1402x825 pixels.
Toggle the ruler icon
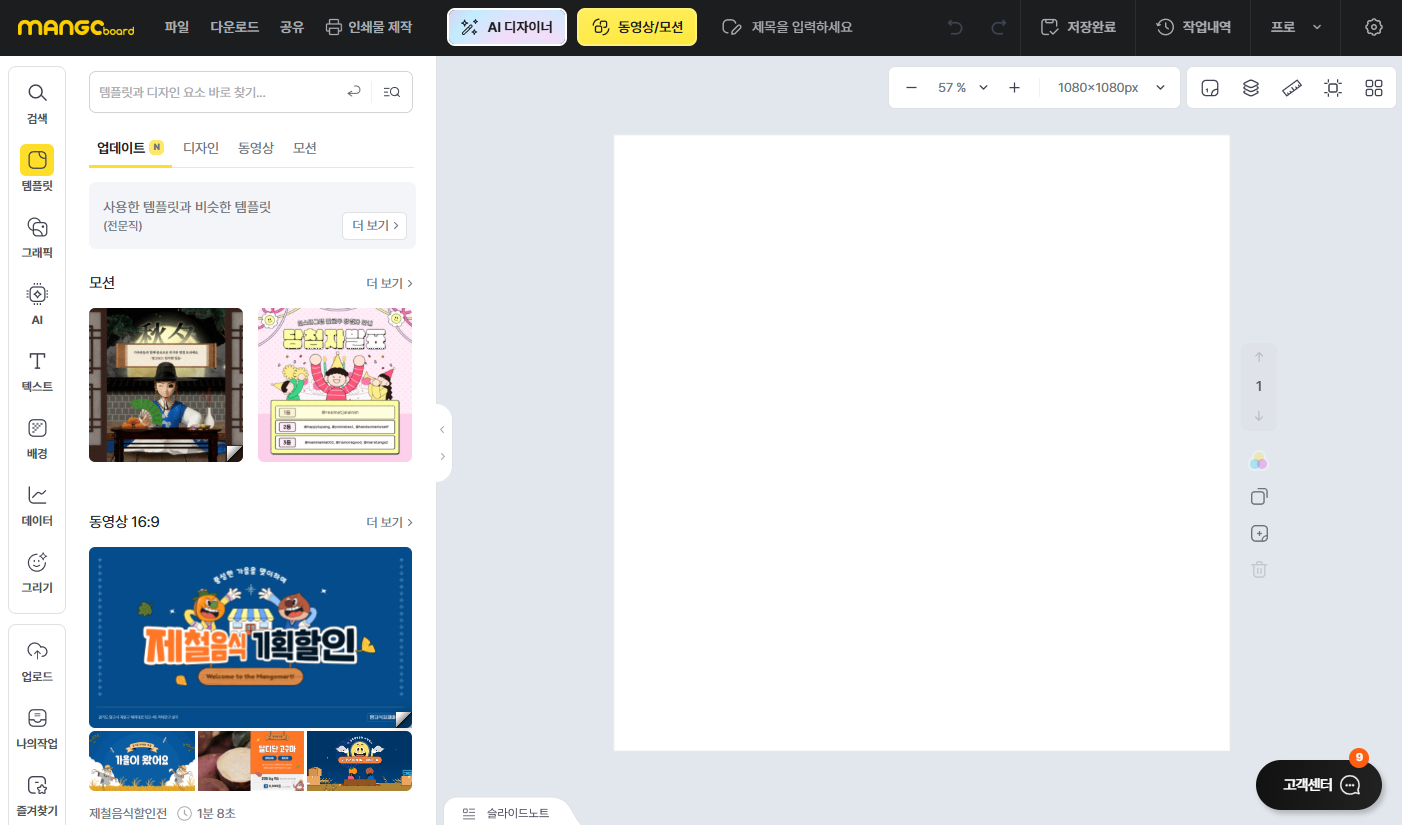coord(1291,88)
